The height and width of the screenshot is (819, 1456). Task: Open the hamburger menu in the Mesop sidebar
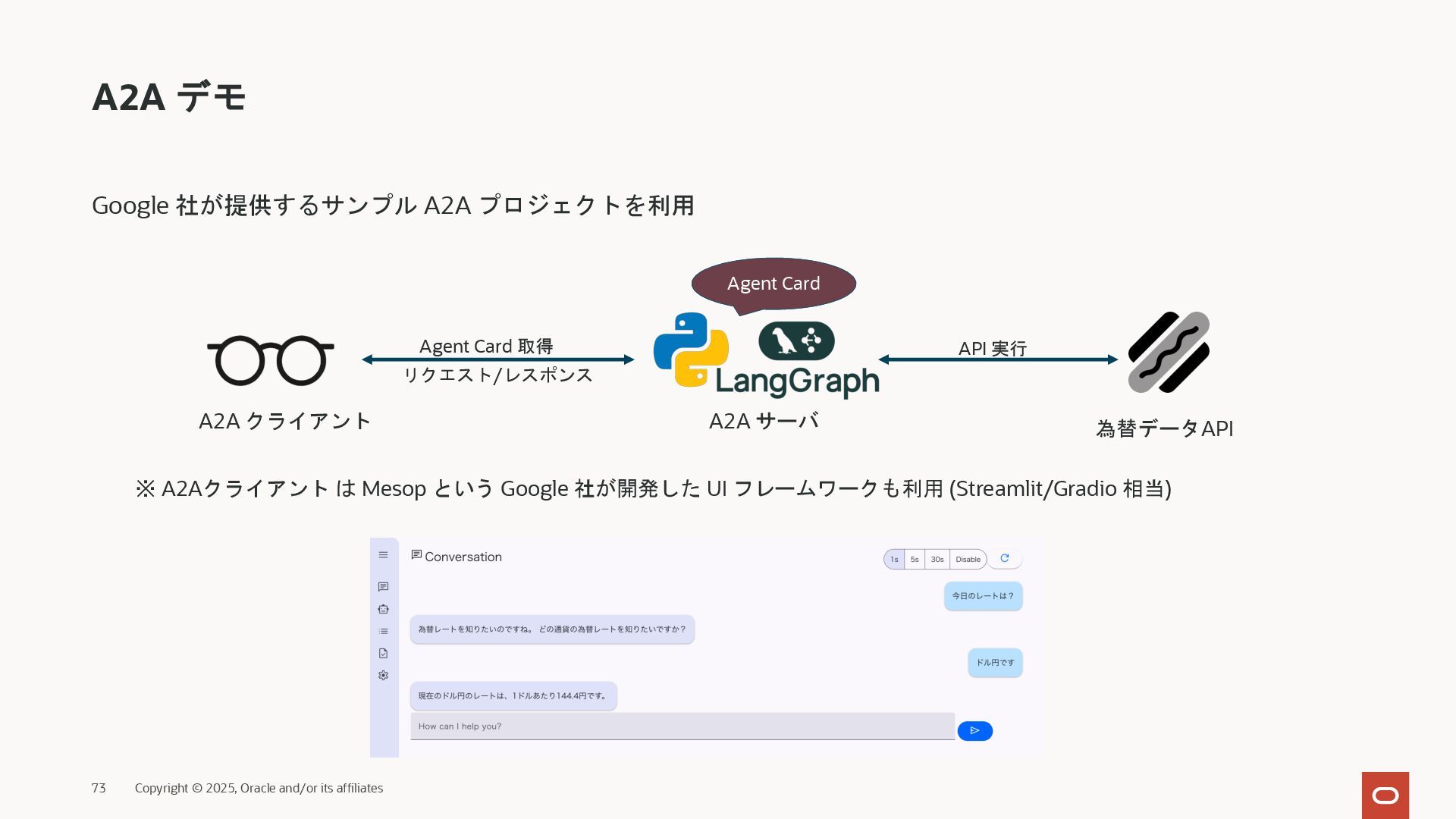(383, 555)
